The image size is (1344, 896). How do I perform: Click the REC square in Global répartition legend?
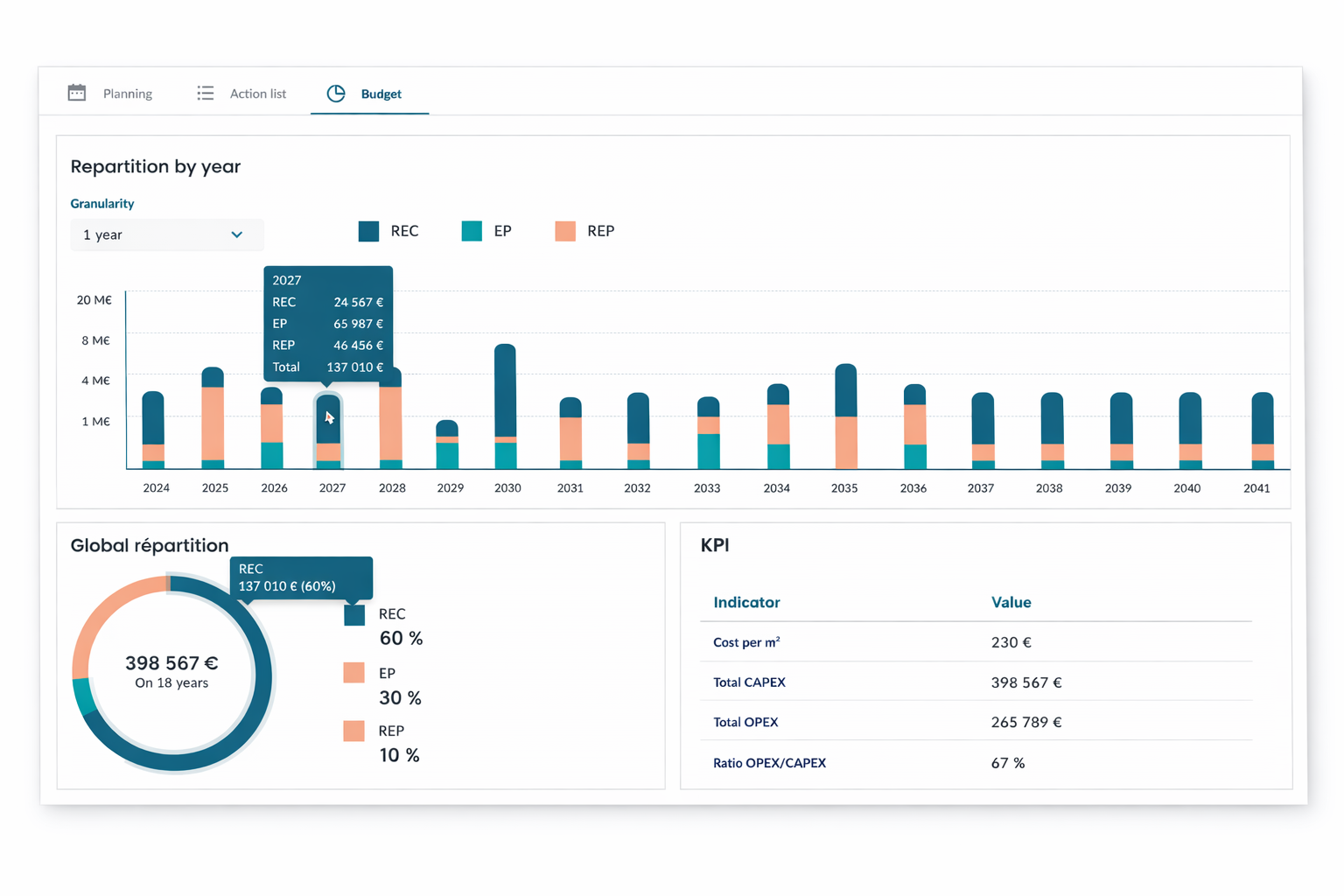[354, 615]
